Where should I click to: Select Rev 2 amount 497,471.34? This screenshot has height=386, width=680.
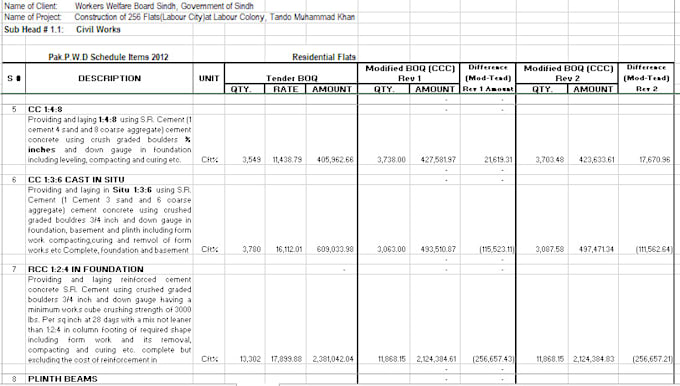pyautogui.click(x=596, y=249)
